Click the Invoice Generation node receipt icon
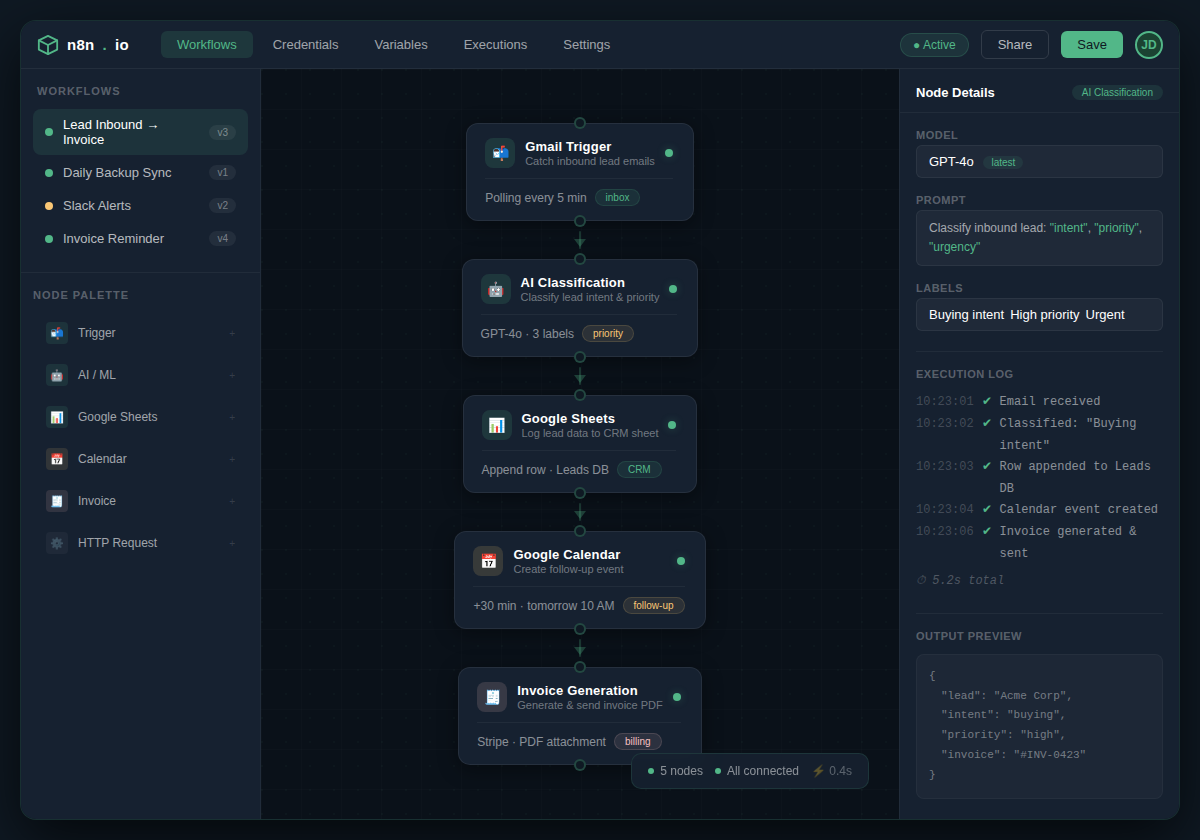The image size is (1200, 840). point(492,697)
